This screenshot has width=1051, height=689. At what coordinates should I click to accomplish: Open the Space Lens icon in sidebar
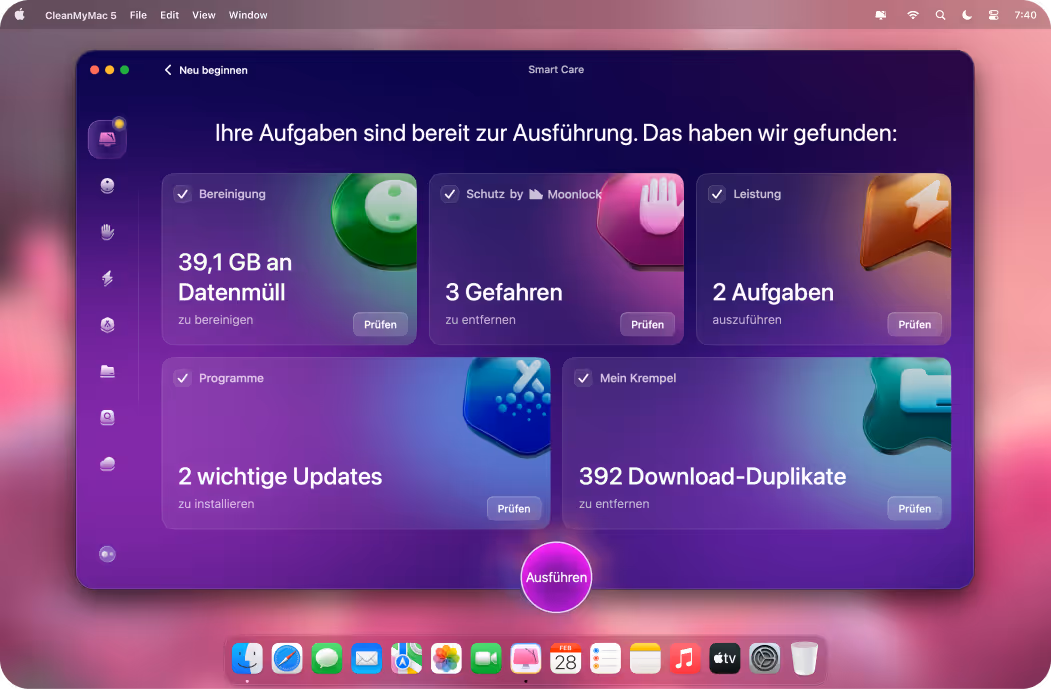point(107,417)
